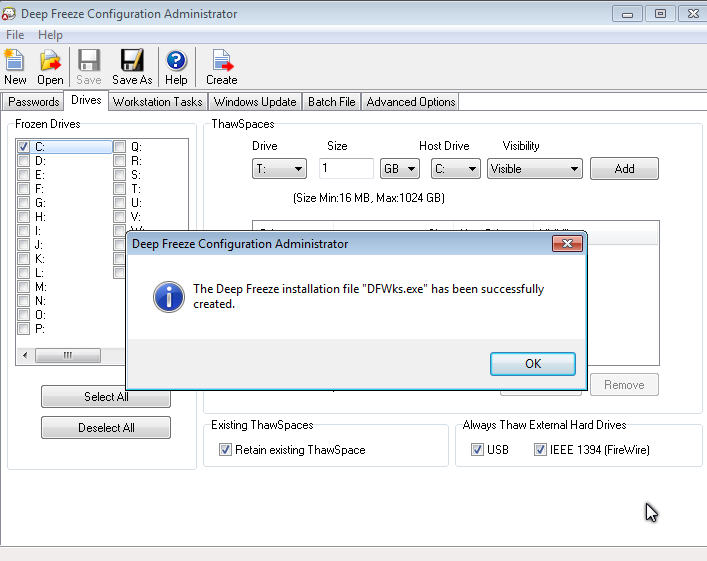Image resolution: width=707 pixels, height=561 pixels.
Task: Switch to the Batch File tab
Action: [x=332, y=102]
